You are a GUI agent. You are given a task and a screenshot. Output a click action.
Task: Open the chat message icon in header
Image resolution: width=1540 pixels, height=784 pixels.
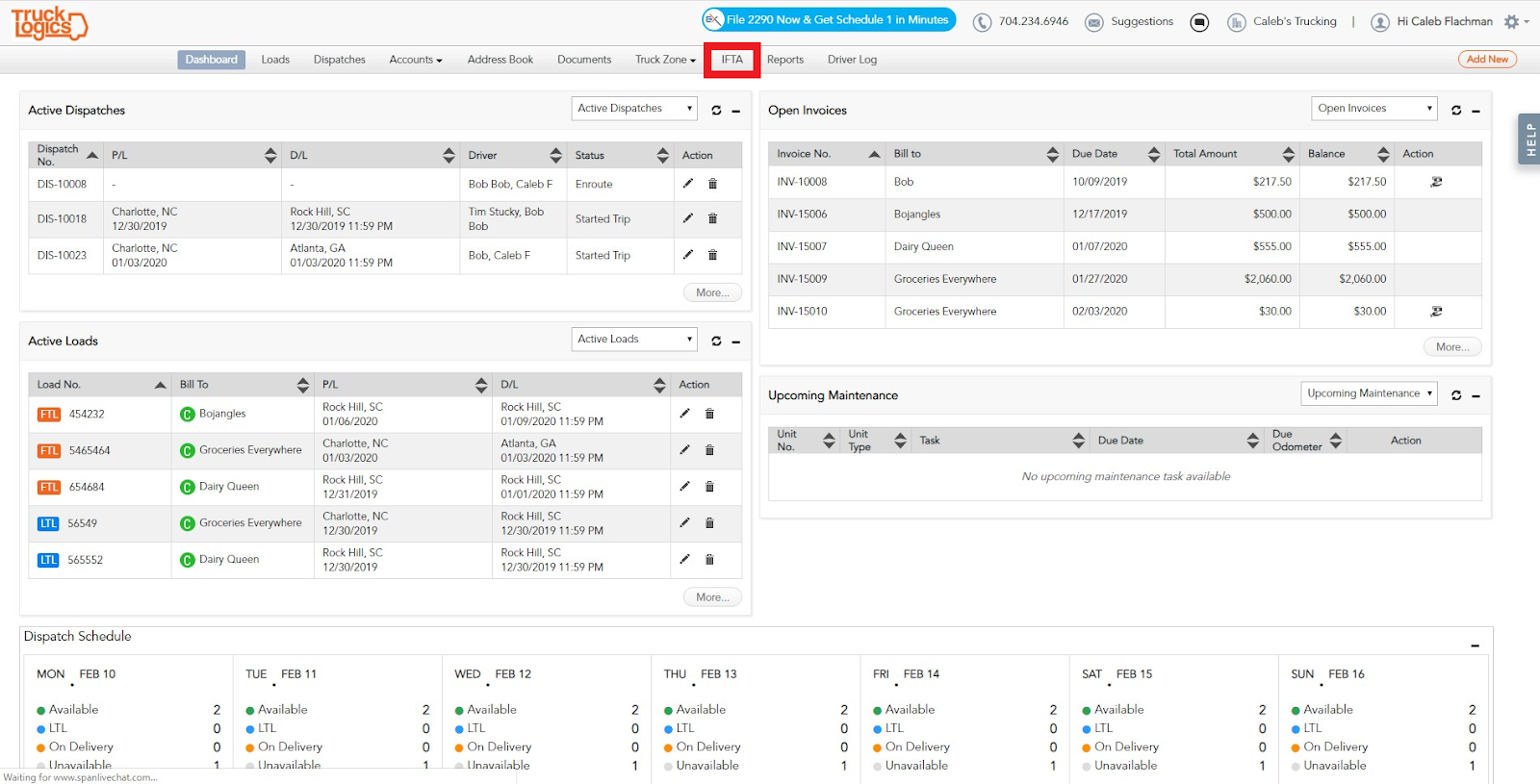(1199, 22)
